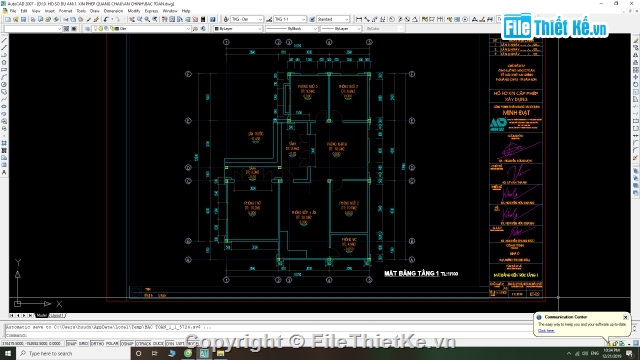Click the Plot printer icon

point(33,20)
